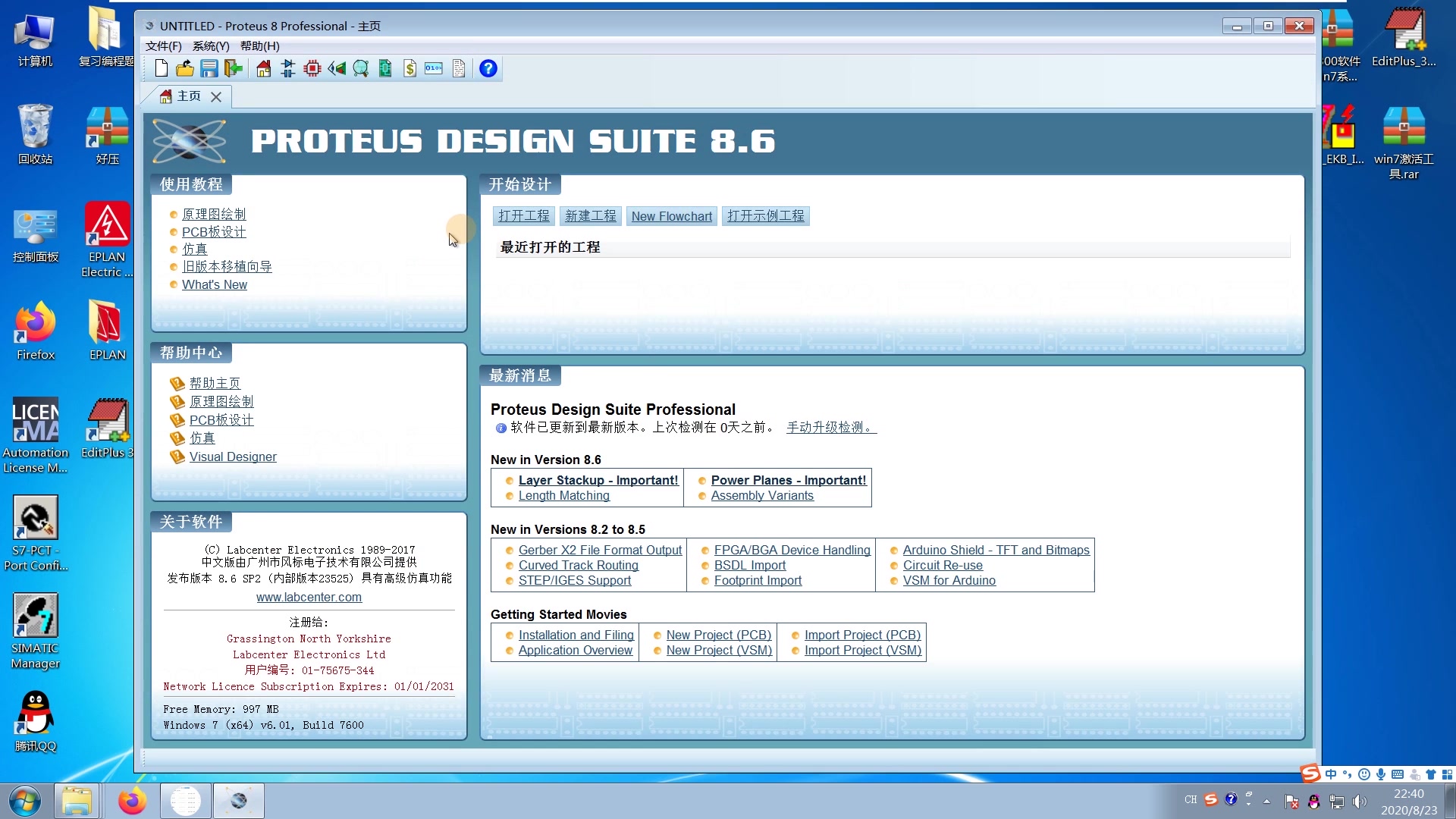Select the 腾讯QQ desktop icon
Image resolution: width=1456 pixels, height=819 pixels.
[35, 721]
